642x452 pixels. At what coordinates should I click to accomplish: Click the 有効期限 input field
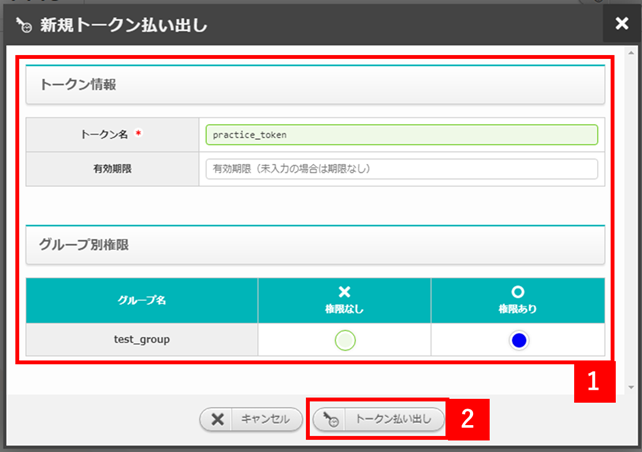pos(402,169)
